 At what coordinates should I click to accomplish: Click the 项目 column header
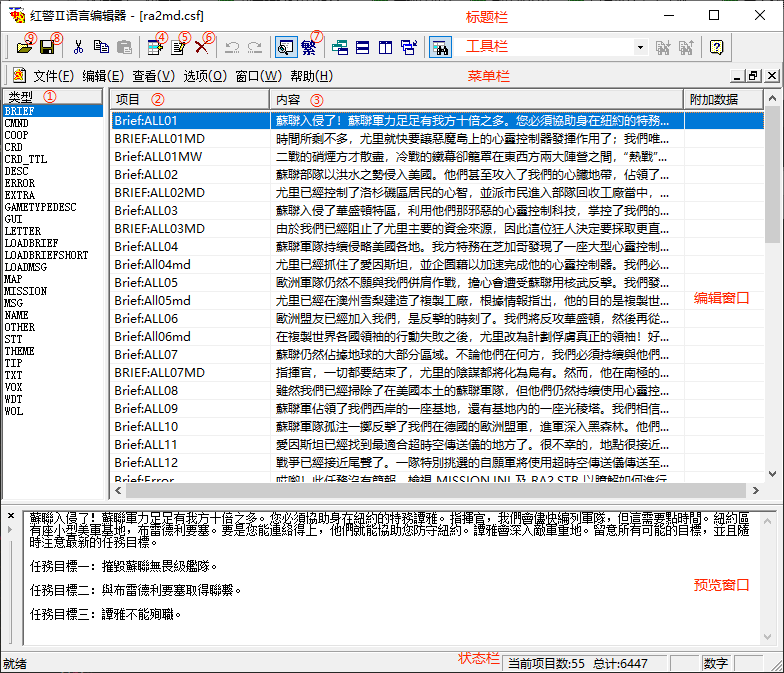click(190, 100)
